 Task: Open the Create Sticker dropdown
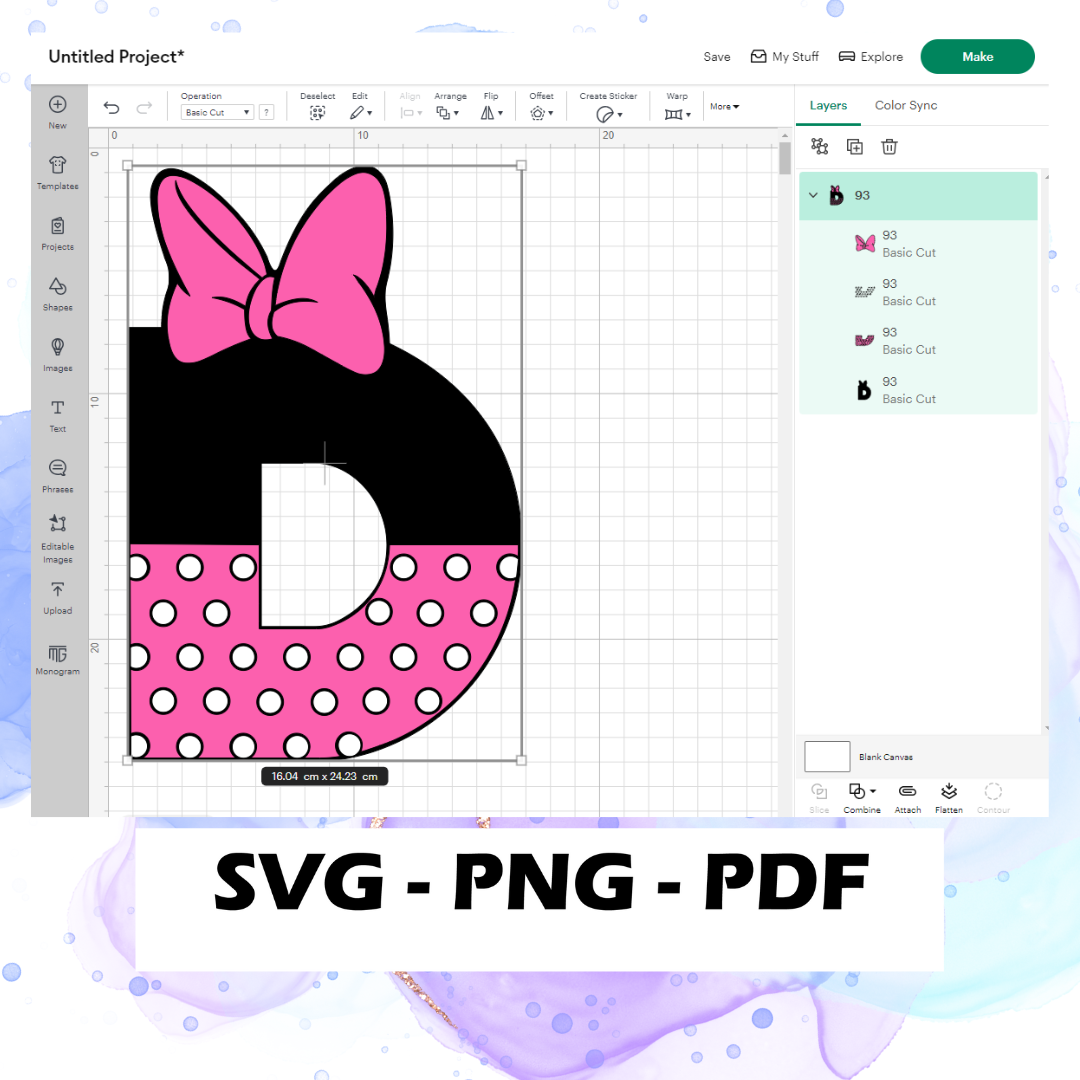(x=610, y=114)
